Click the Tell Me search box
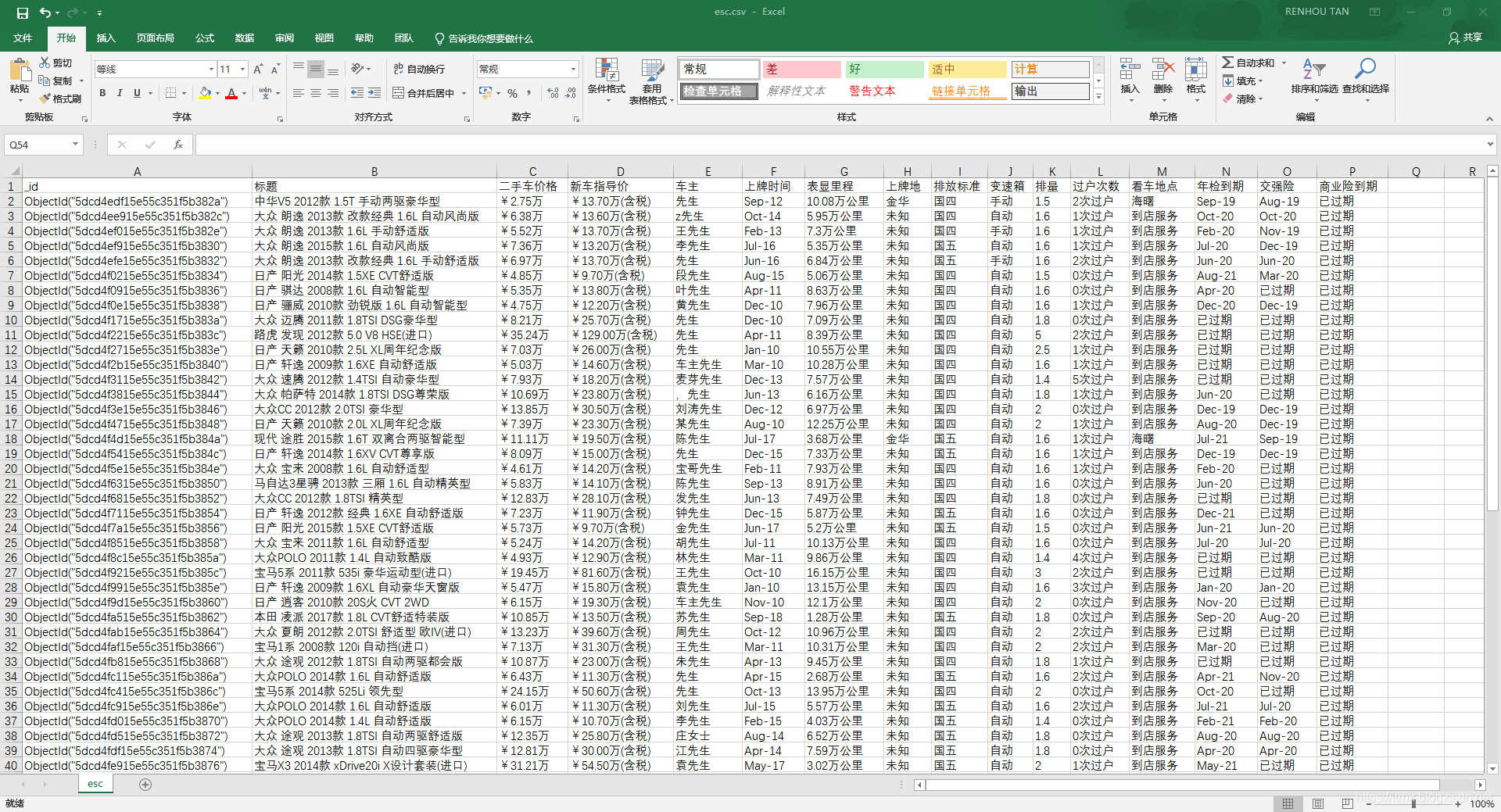Image resolution: width=1501 pixels, height=812 pixels. (x=485, y=38)
